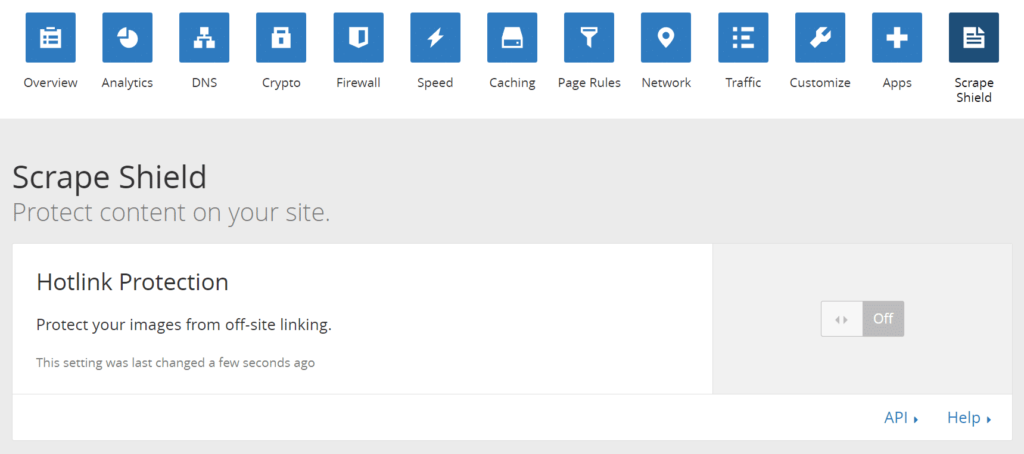Open the Crypto padlock icon
The width and height of the screenshot is (1024, 454).
(281, 38)
